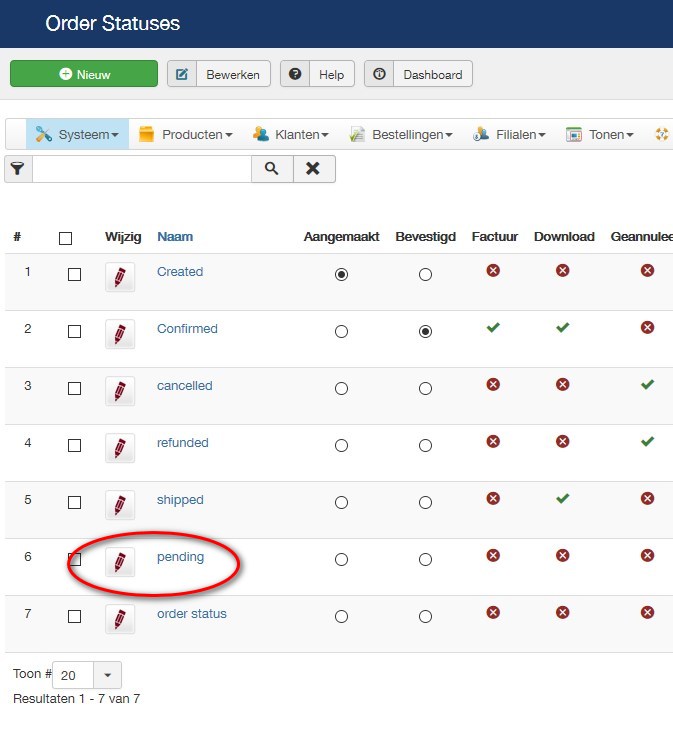This screenshot has height=742, width=673.
Task: Open the cancelled status link
Action: click(185, 386)
